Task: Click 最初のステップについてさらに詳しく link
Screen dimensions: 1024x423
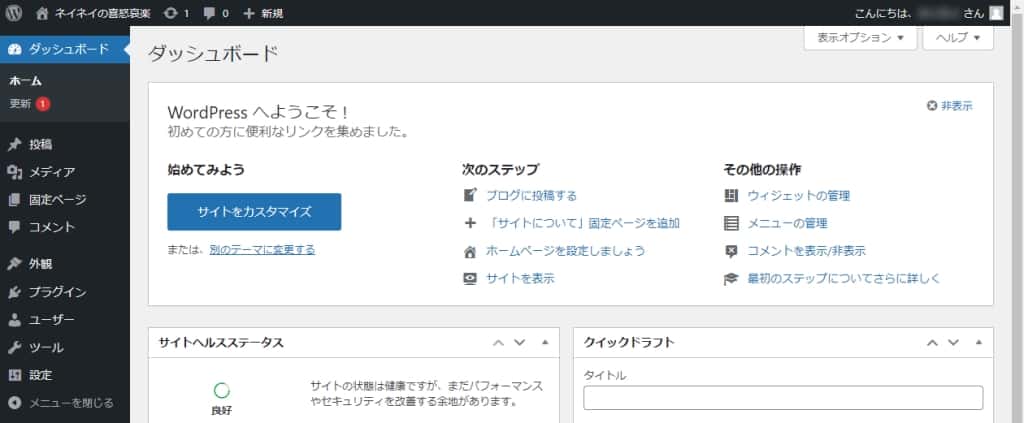Action: 843,278
